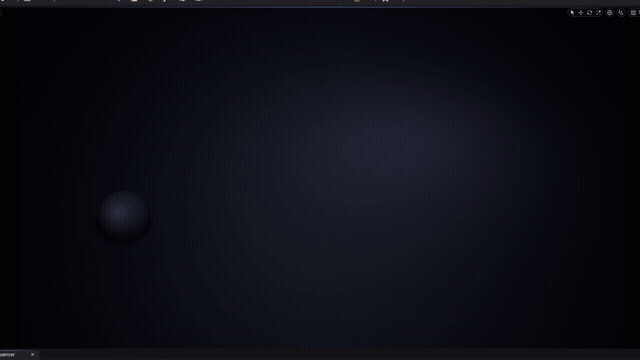The height and width of the screenshot is (360, 640).
Task: Activate the Rotate gizmo tool
Action: point(590,13)
